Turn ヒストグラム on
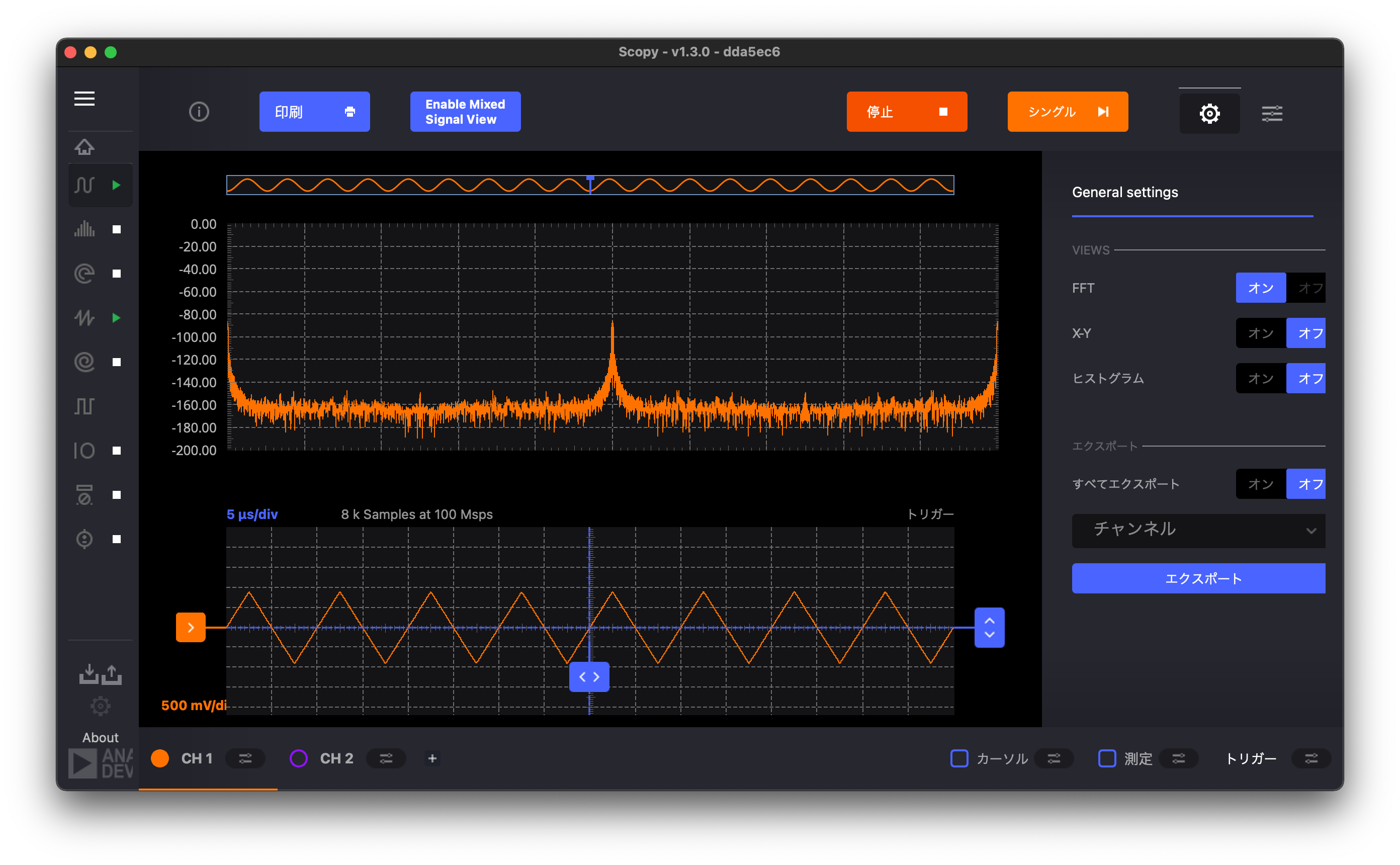This screenshot has height=865, width=1400. coord(1261,378)
